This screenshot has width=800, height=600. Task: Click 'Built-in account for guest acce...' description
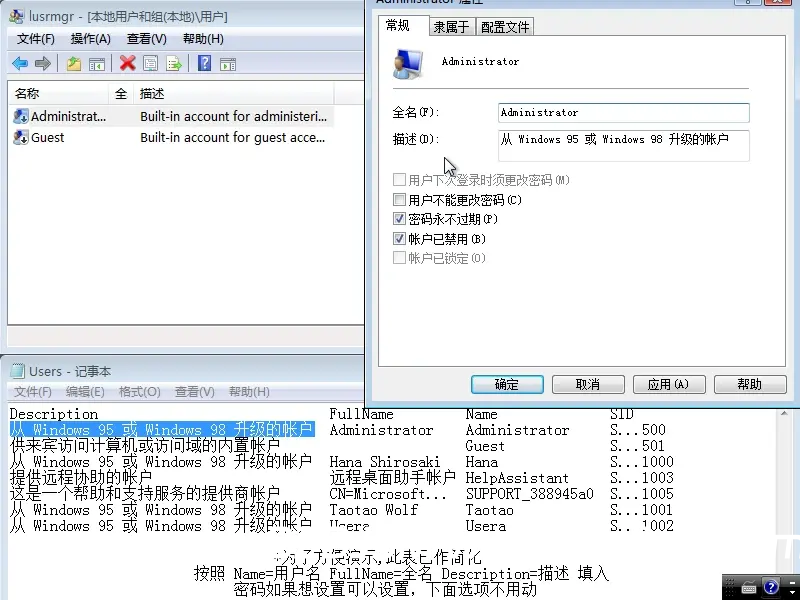click(233, 137)
